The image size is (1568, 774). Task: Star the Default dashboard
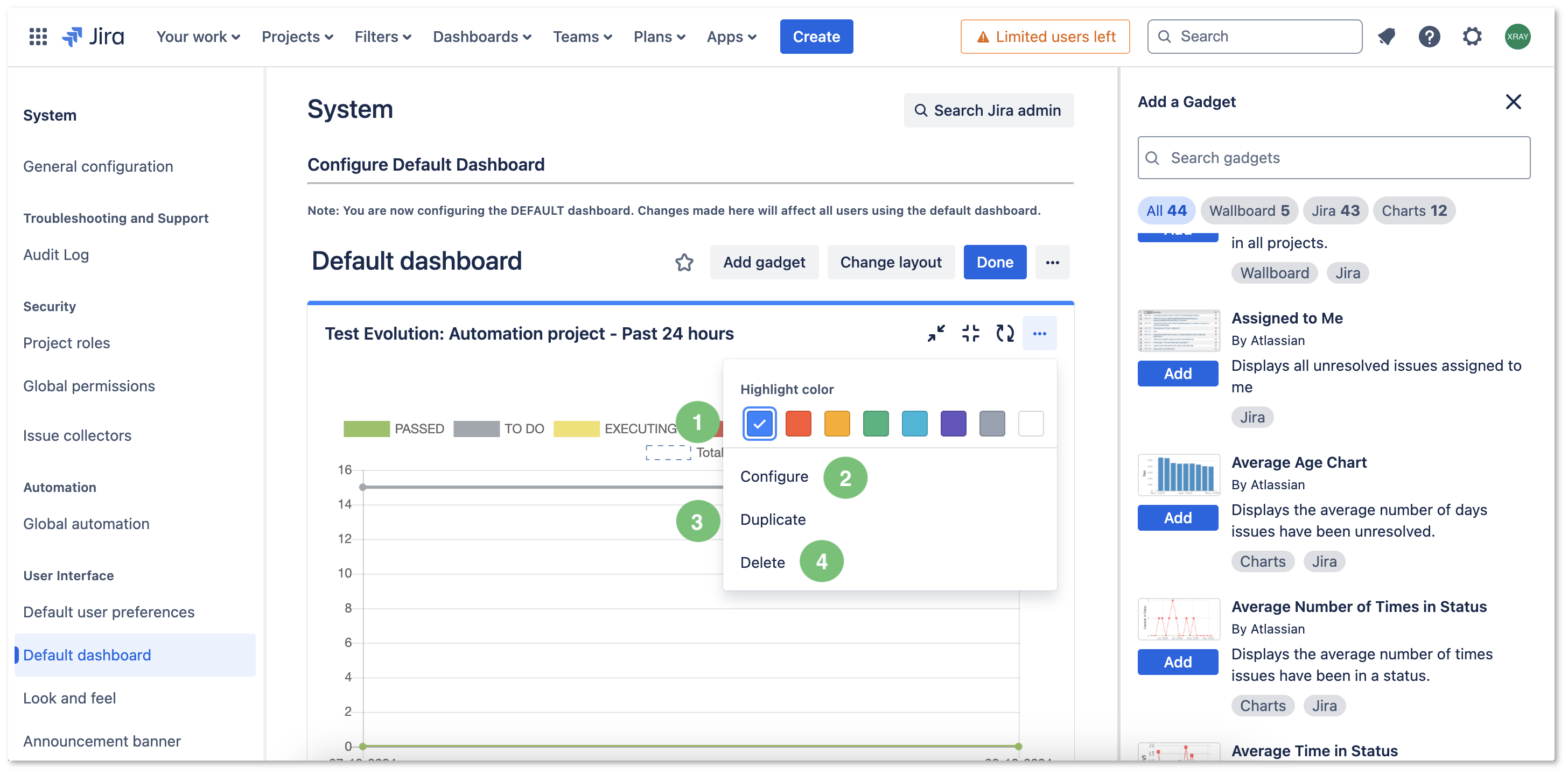[x=684, y=262]
